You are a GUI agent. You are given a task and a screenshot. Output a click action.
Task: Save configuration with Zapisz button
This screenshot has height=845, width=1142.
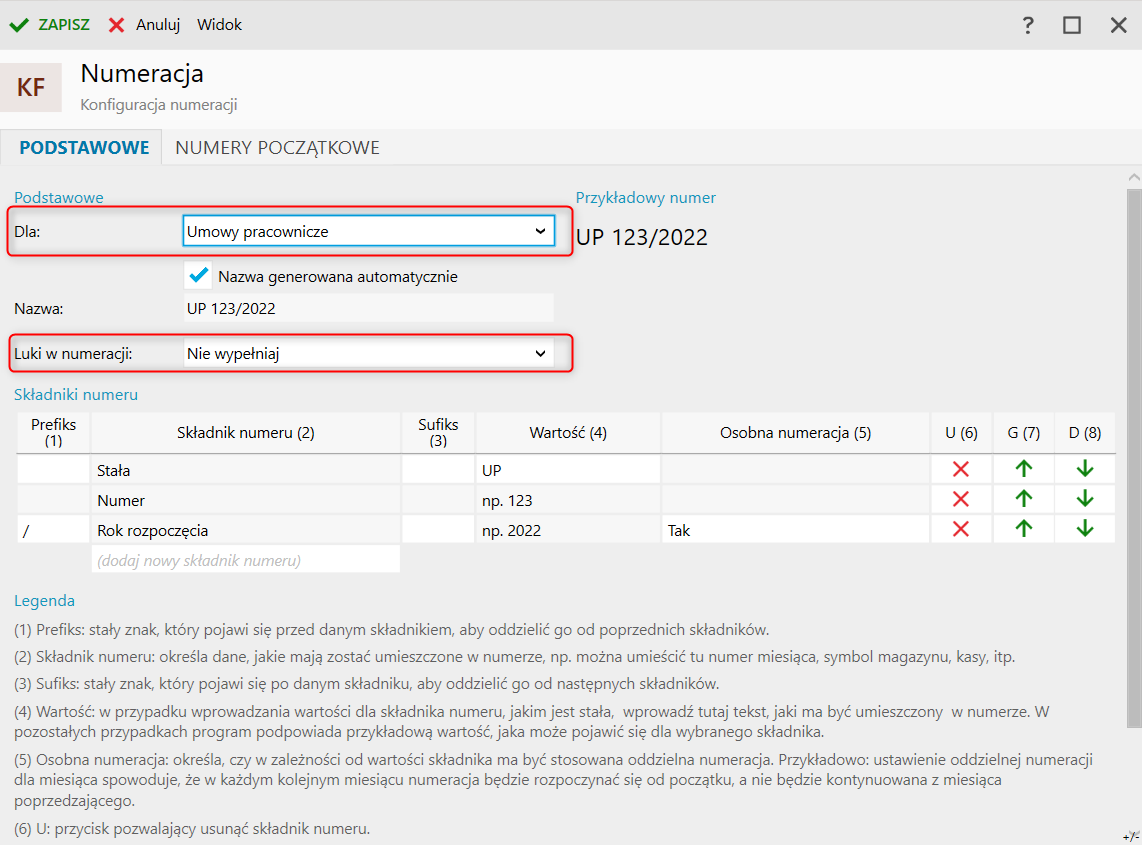[50, 25]
